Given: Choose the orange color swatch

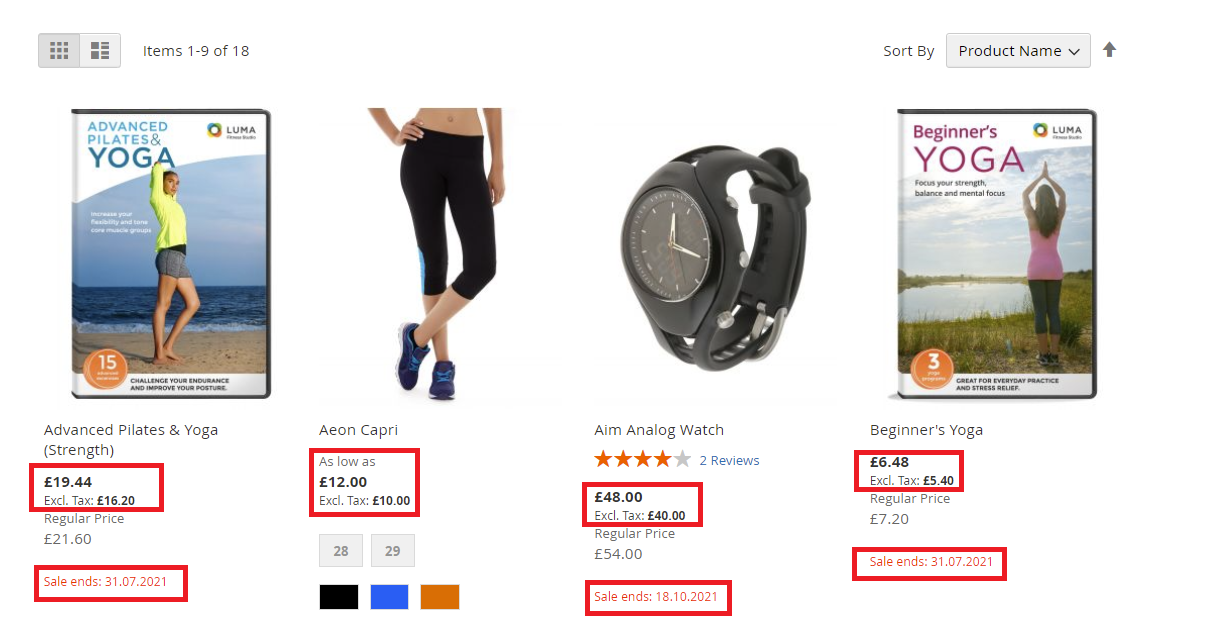Looking at the screenshot, I should pos(440,597).
